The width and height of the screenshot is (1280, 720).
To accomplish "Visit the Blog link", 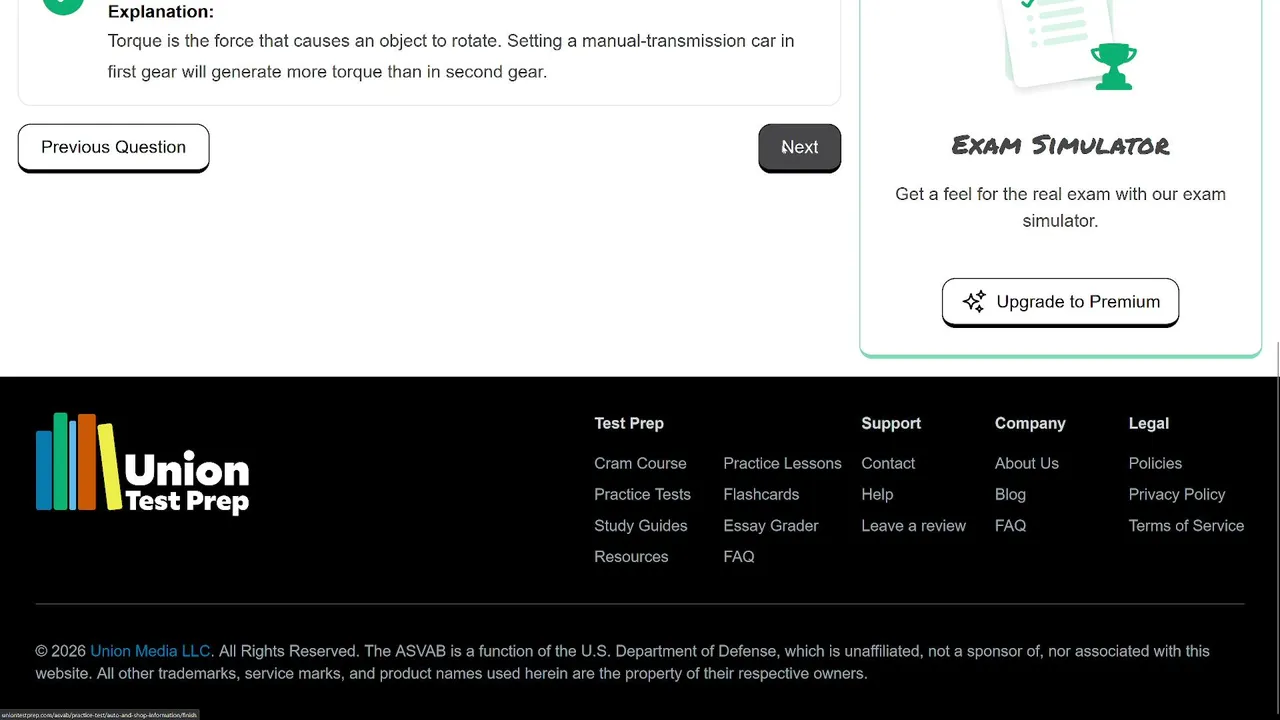I will point(1010,494).
